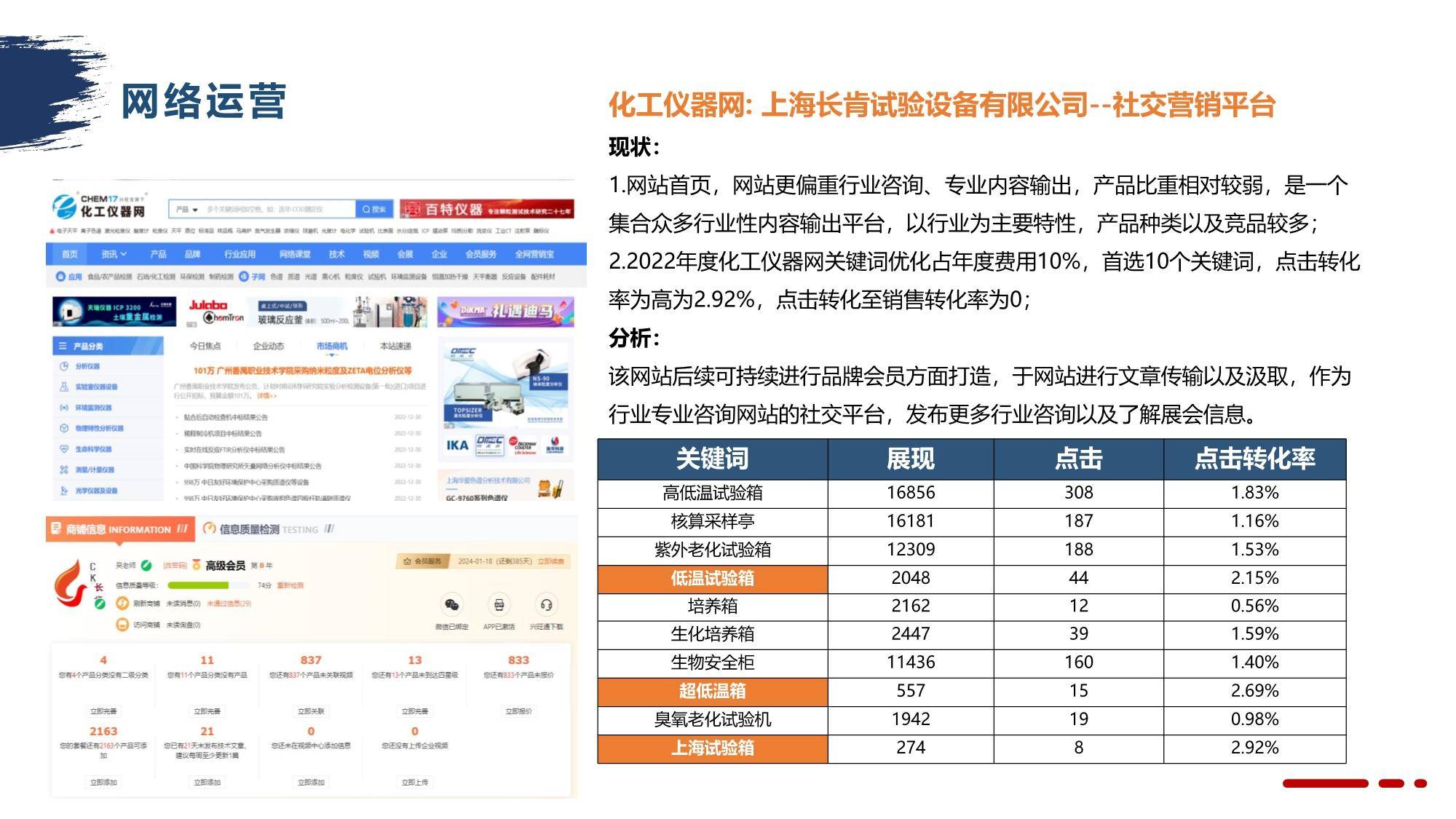This screenshot has height=819, width=1456.
Task: Click the orange 详情>> link
Action: 267,396
